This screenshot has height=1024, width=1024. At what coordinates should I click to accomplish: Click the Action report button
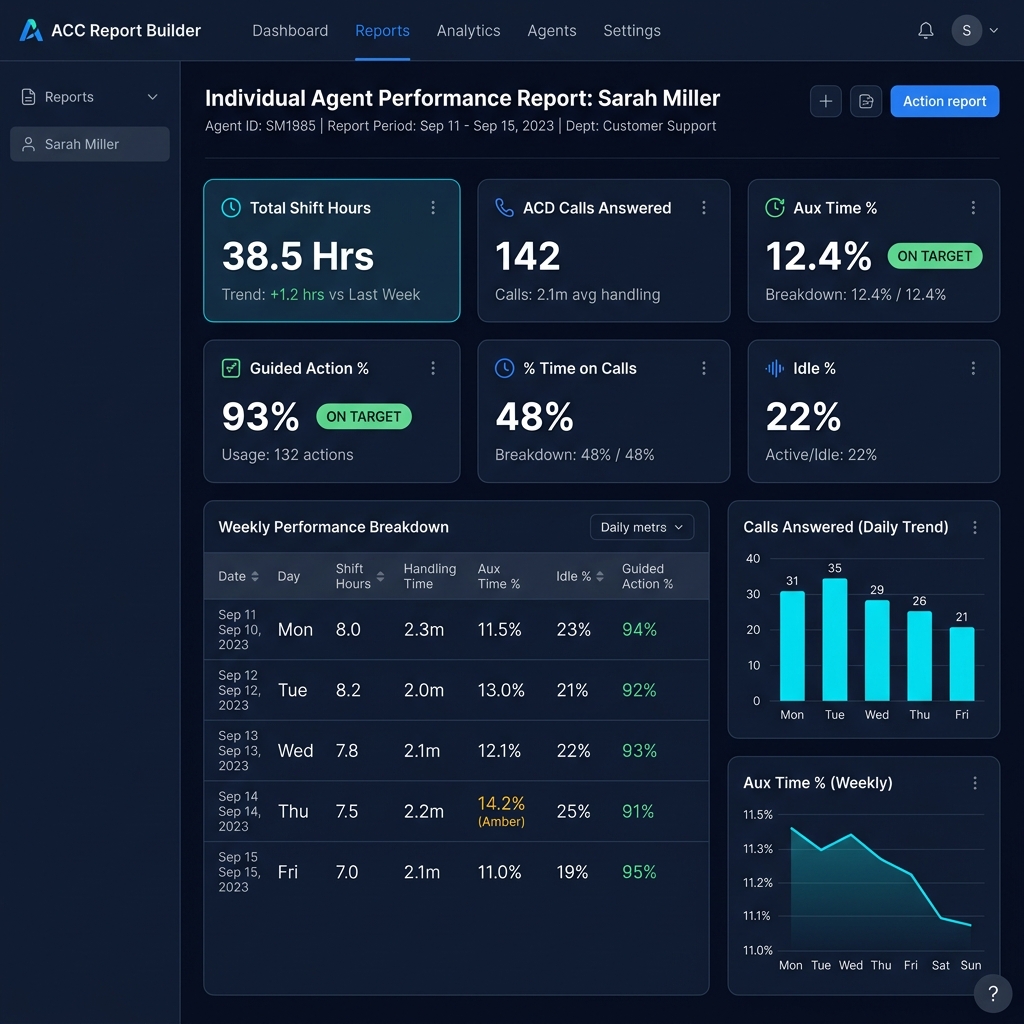[x=944, y=101]
